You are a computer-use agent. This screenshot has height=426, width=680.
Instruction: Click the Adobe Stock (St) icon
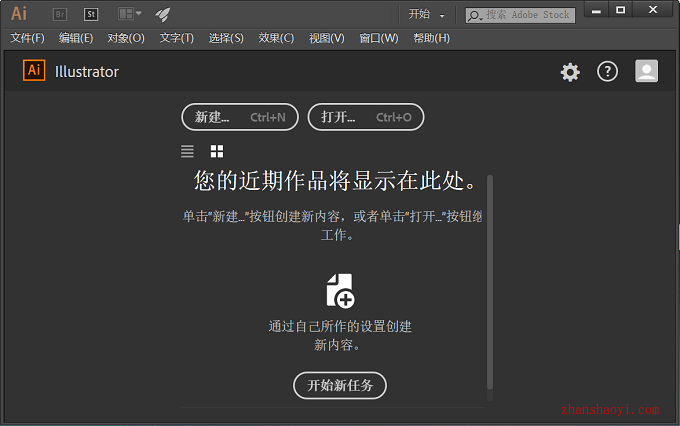(x=90, y=14)
